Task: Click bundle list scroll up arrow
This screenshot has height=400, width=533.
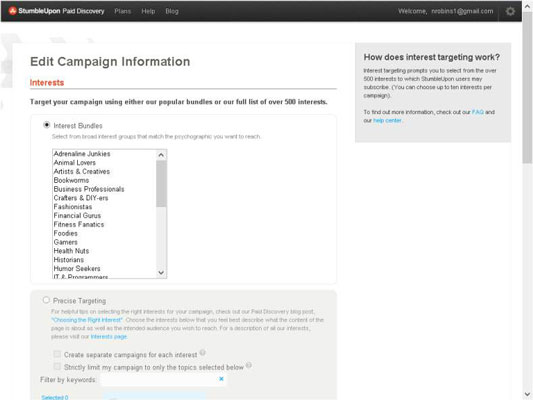Action: coord(161,155)
